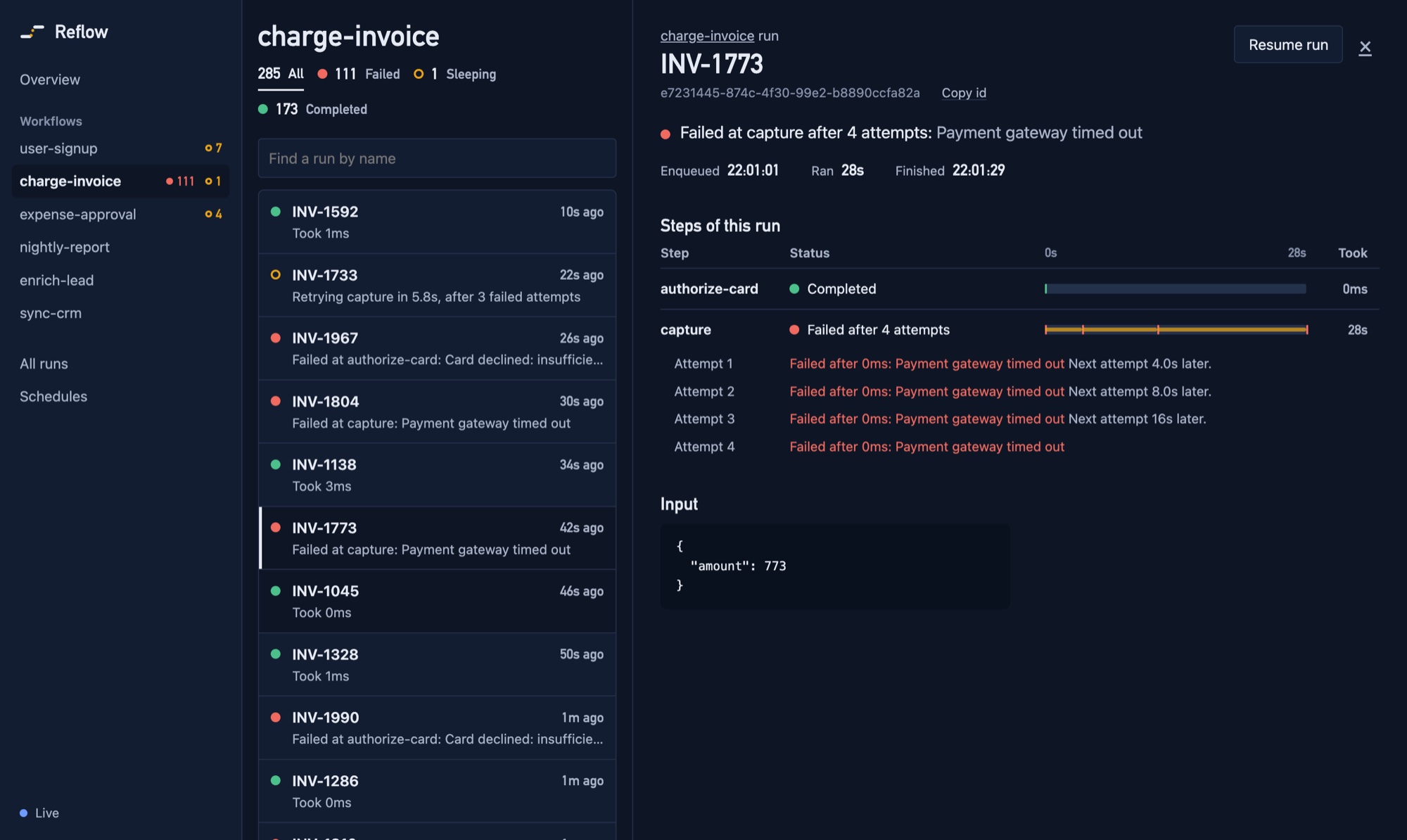The height and width of the screenshot is (840, 1407).
Task: Click the failed 111 badge on charge-invoice sidebar row
Action: tap(180, 182)
